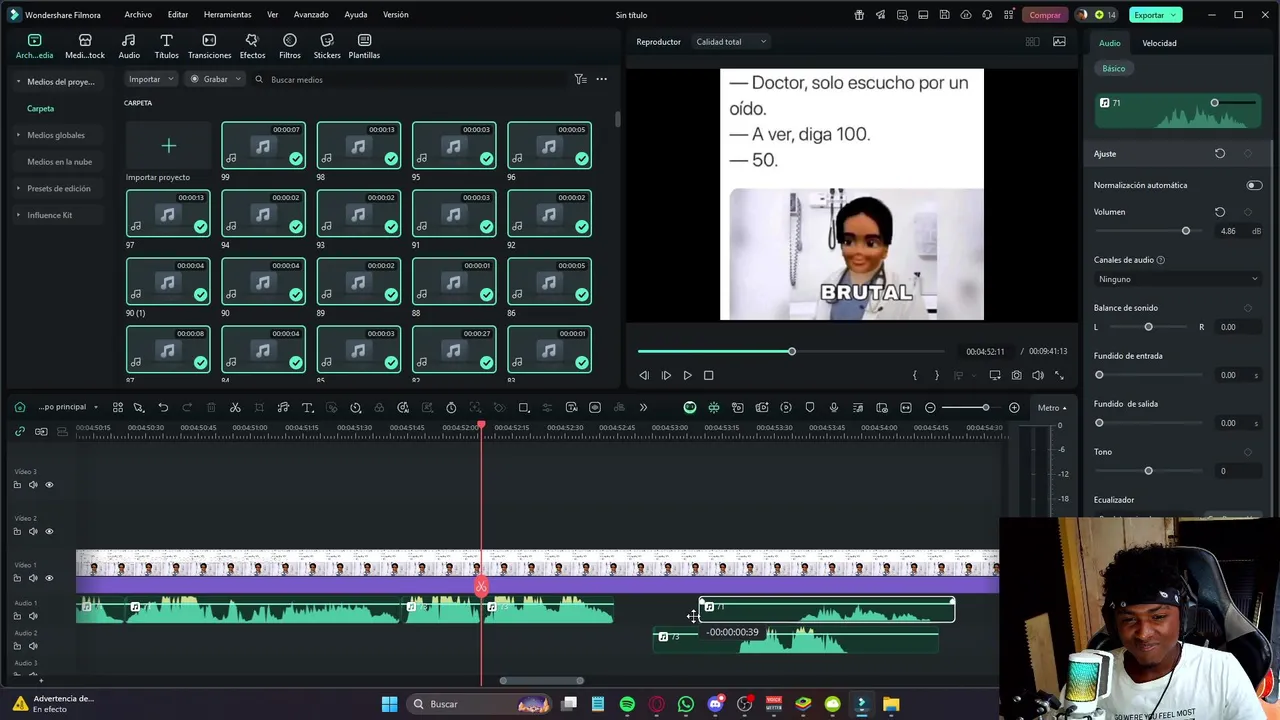Click the gift icon in title bar
This screenshot has width=1280, height=720.
(x=859, y=15)
